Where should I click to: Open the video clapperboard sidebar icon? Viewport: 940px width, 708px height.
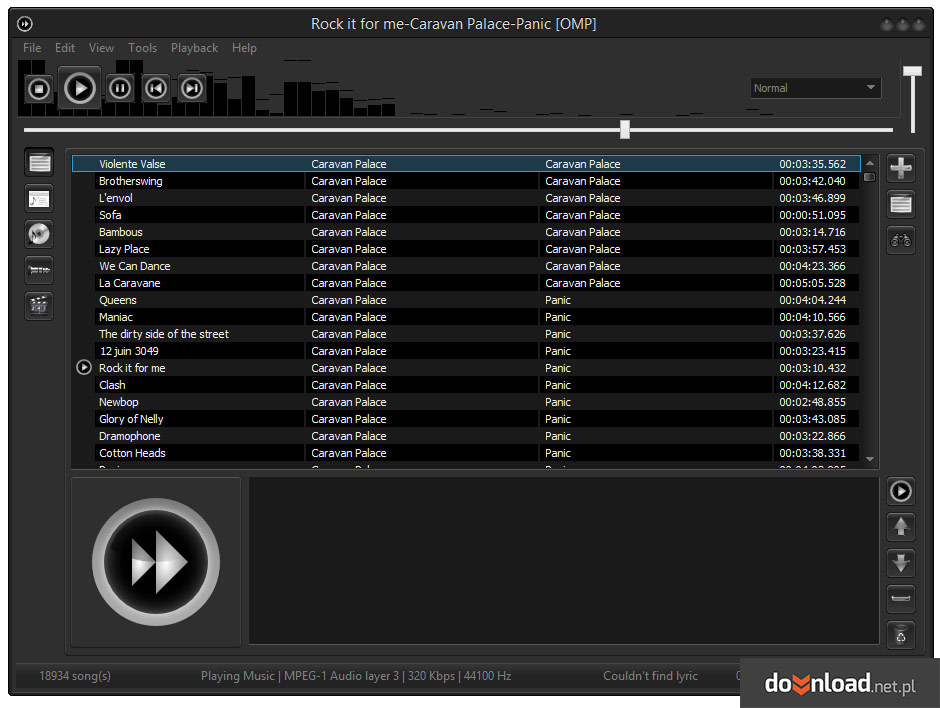coord(39,305)
